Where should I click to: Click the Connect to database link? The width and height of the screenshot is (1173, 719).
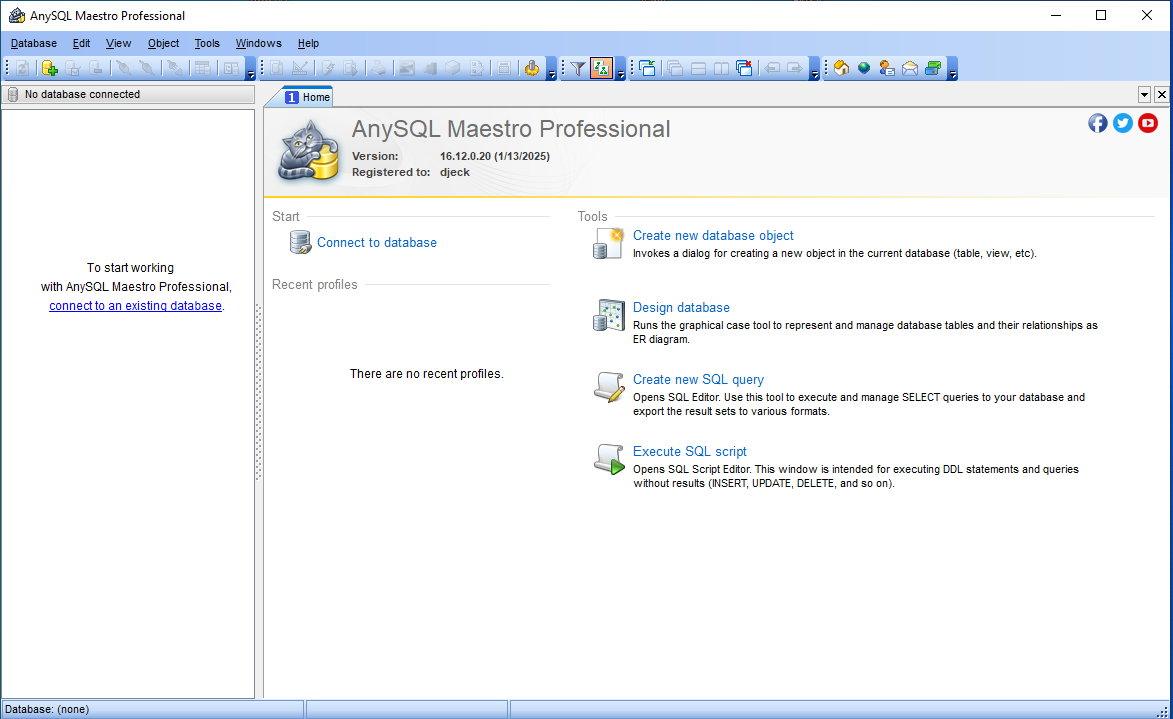click(377, 242)
